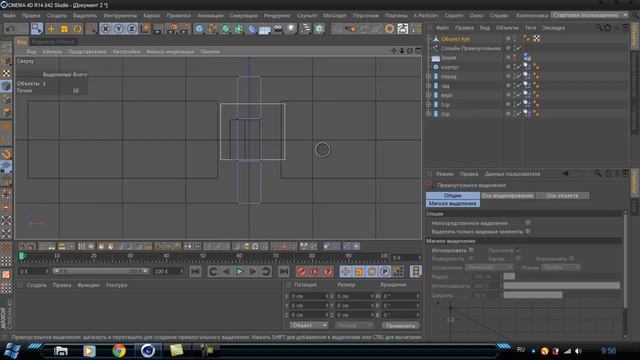Screen dimensions: 640x360
Task: Go to the end of animation
Action: click(284, 271)
